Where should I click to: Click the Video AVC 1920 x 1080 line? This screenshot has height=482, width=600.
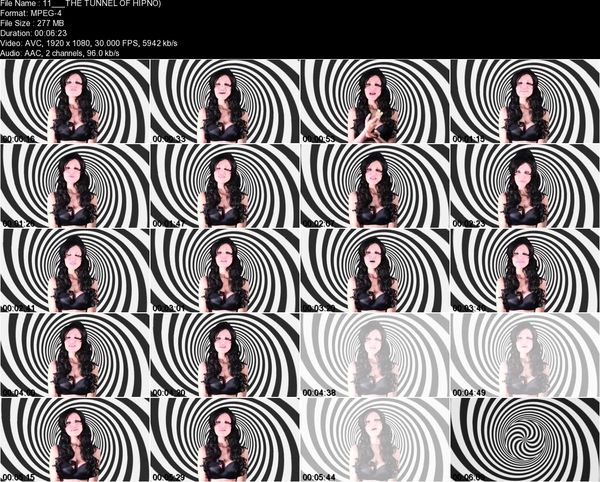[x=88, y=43]
